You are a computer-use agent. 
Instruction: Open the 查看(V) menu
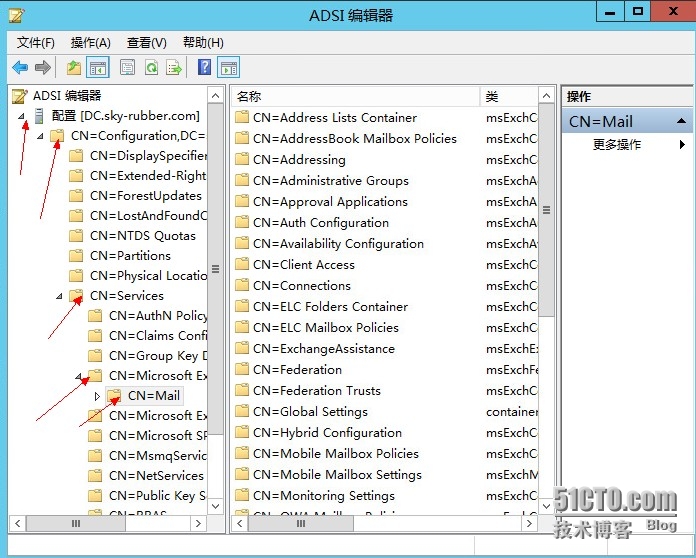pos(146,43)
